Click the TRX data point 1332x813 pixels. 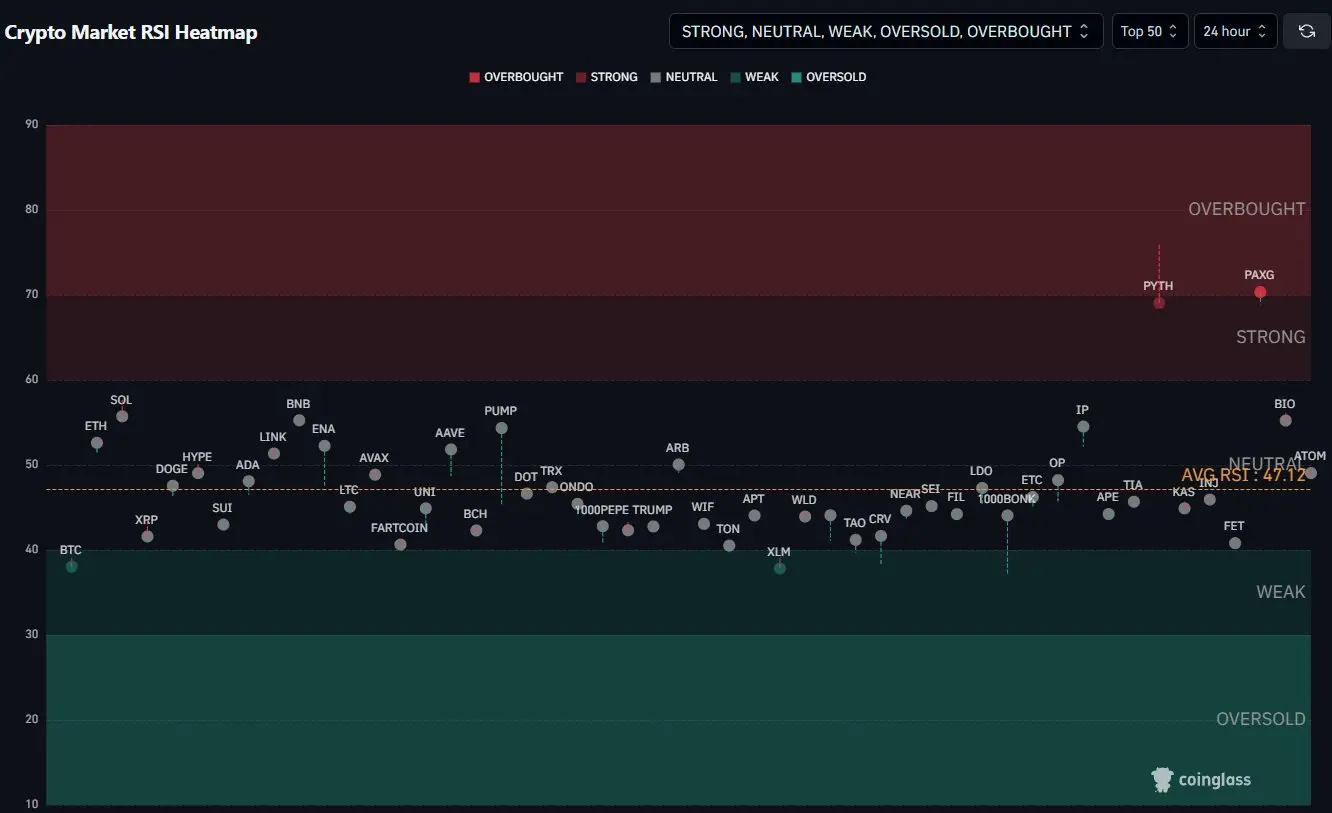[552, 487]
